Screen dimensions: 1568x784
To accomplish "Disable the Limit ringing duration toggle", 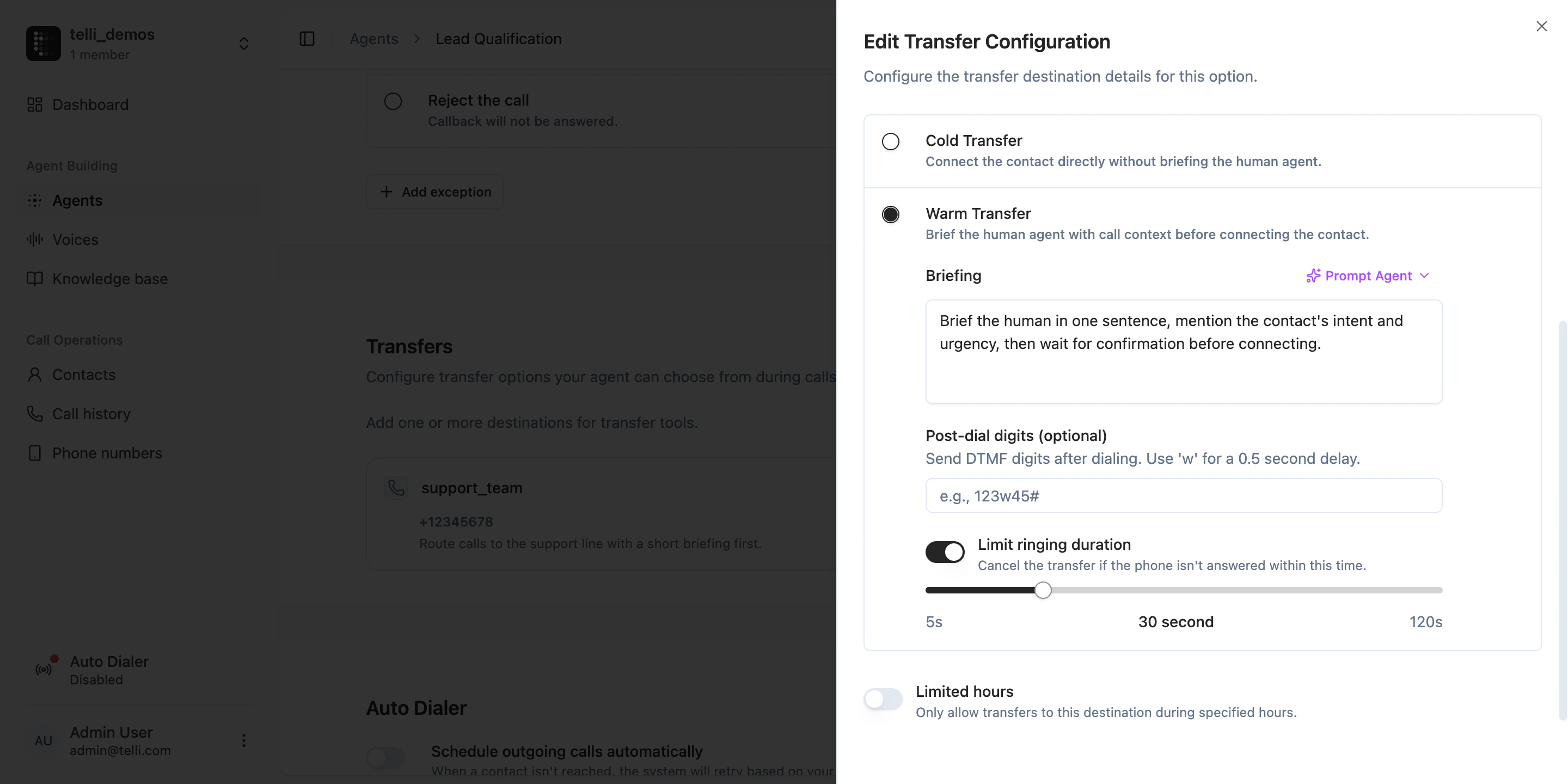I will coord(944,552).
